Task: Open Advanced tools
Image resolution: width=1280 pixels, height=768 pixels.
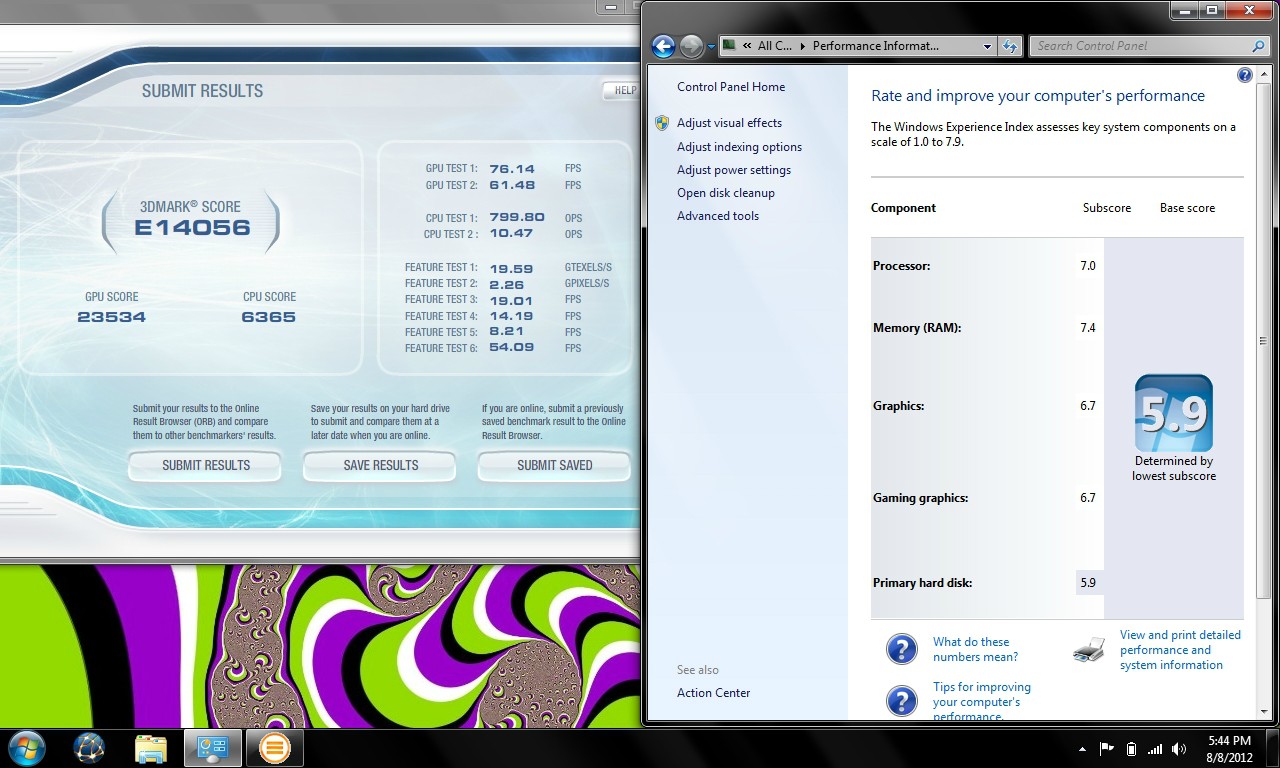Action: pos(718,216)
